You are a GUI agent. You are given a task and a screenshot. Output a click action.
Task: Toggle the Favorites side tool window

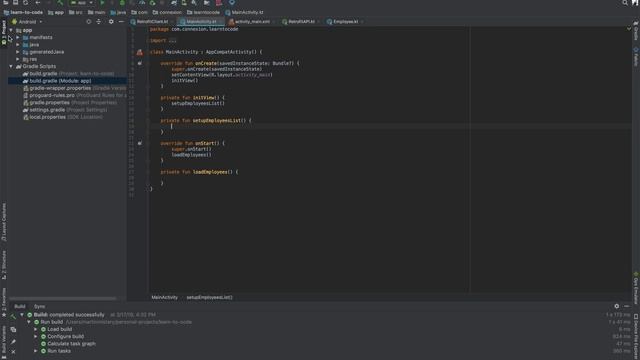[x=4, y=302]
